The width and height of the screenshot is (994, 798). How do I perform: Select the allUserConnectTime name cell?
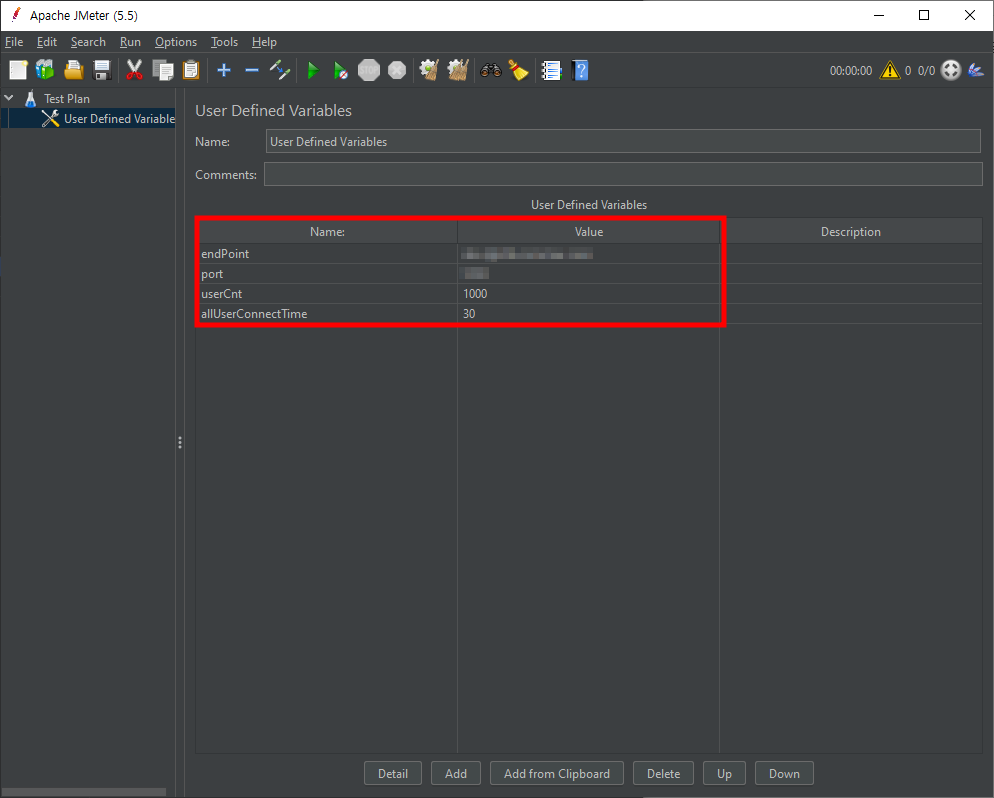tap(327, 314)
